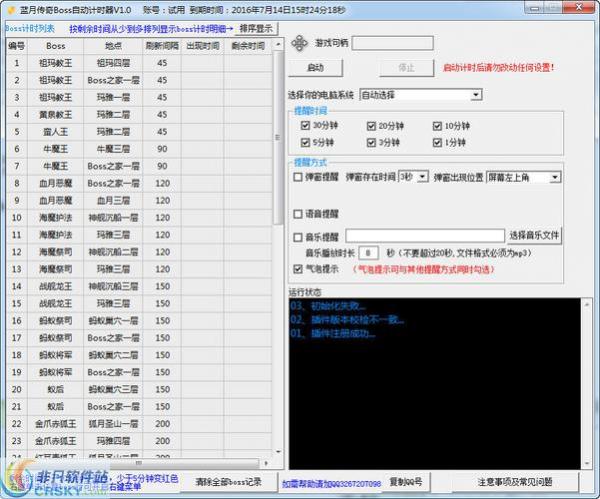Click row 5 蛮人王 boss cell
This screenshot has height=499, width=600.
point(55,132)
